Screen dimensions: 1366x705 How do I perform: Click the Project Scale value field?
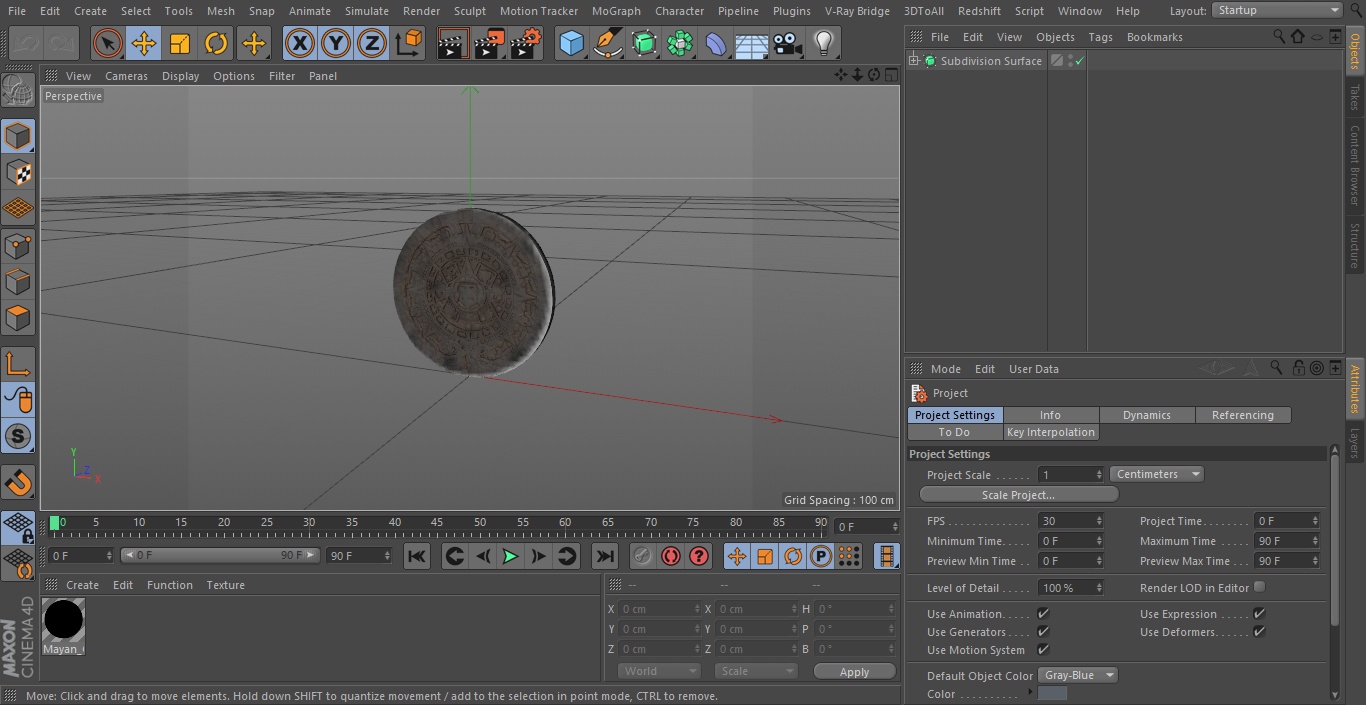click(1066, 474)
